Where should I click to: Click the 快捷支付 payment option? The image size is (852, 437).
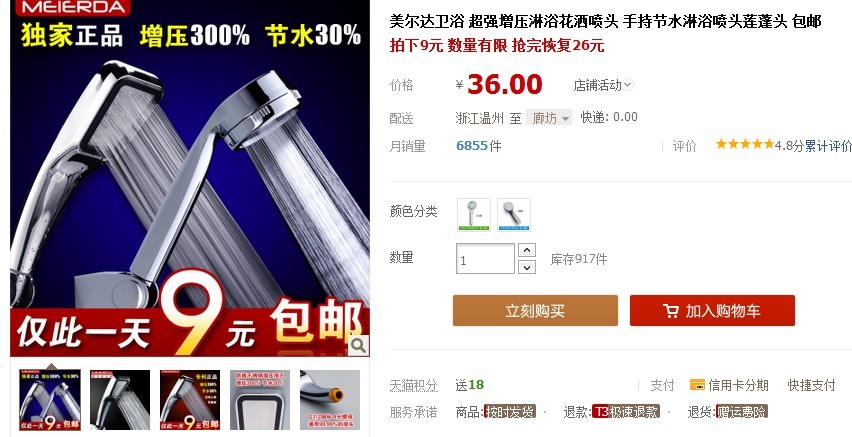coord(811,385)
